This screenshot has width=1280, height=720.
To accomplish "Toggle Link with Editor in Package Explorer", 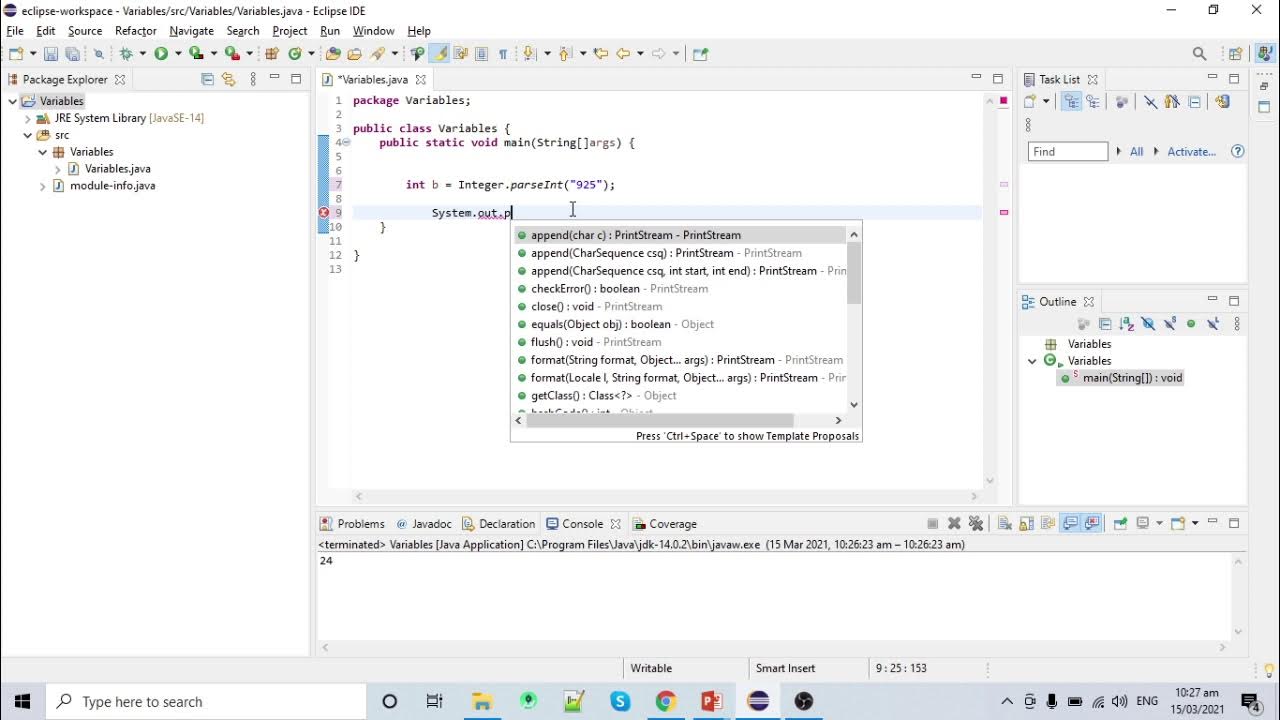I will coord(229,79).
